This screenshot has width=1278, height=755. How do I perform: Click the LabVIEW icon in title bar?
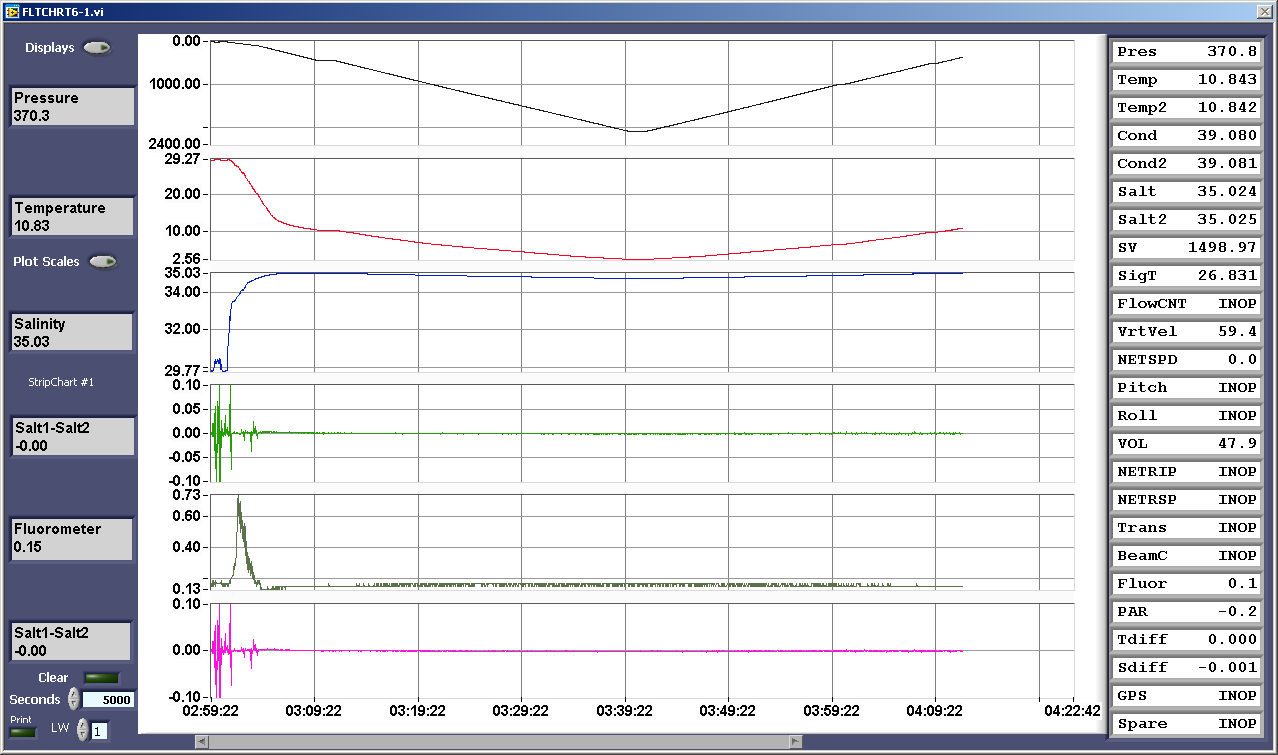click(11, 11)
